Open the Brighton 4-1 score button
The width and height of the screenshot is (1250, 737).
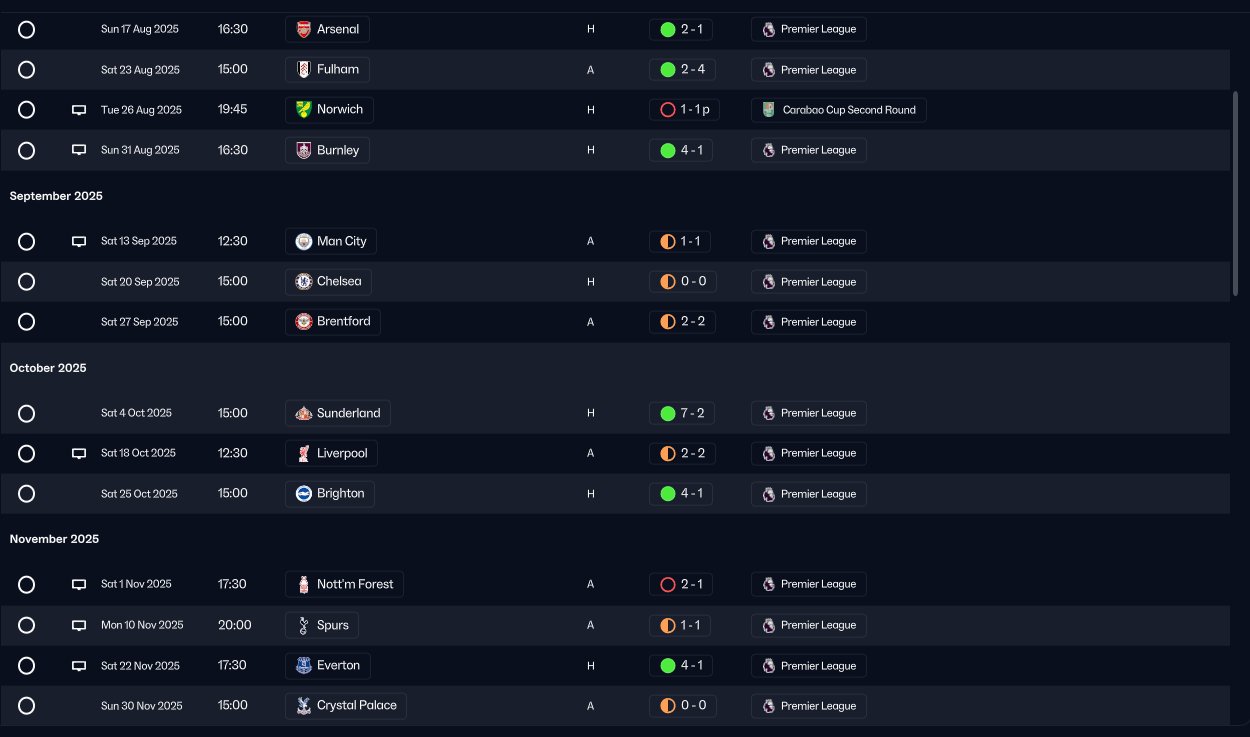click(681, 493)
